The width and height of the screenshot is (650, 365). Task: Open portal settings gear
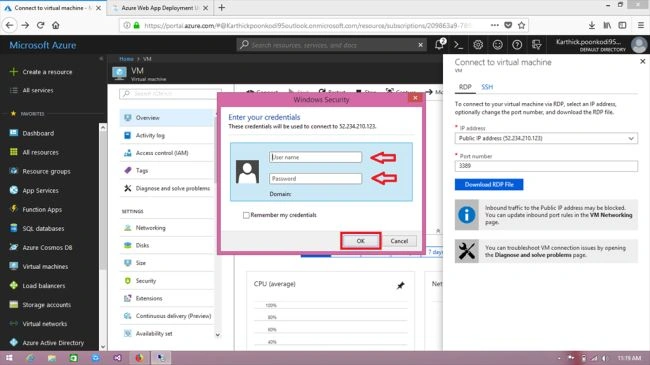pos(478,45)
